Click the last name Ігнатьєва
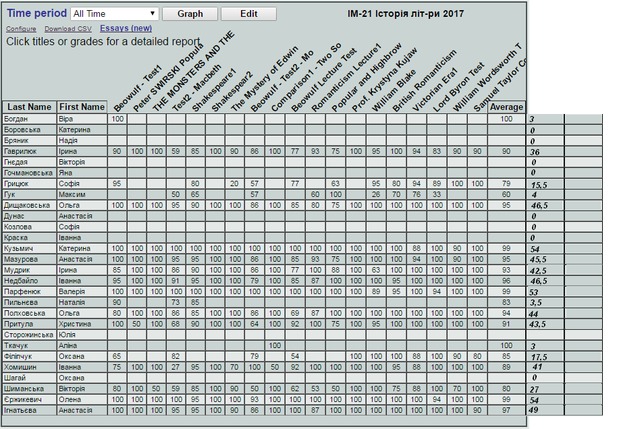617x429 pixels. (20, 411)
